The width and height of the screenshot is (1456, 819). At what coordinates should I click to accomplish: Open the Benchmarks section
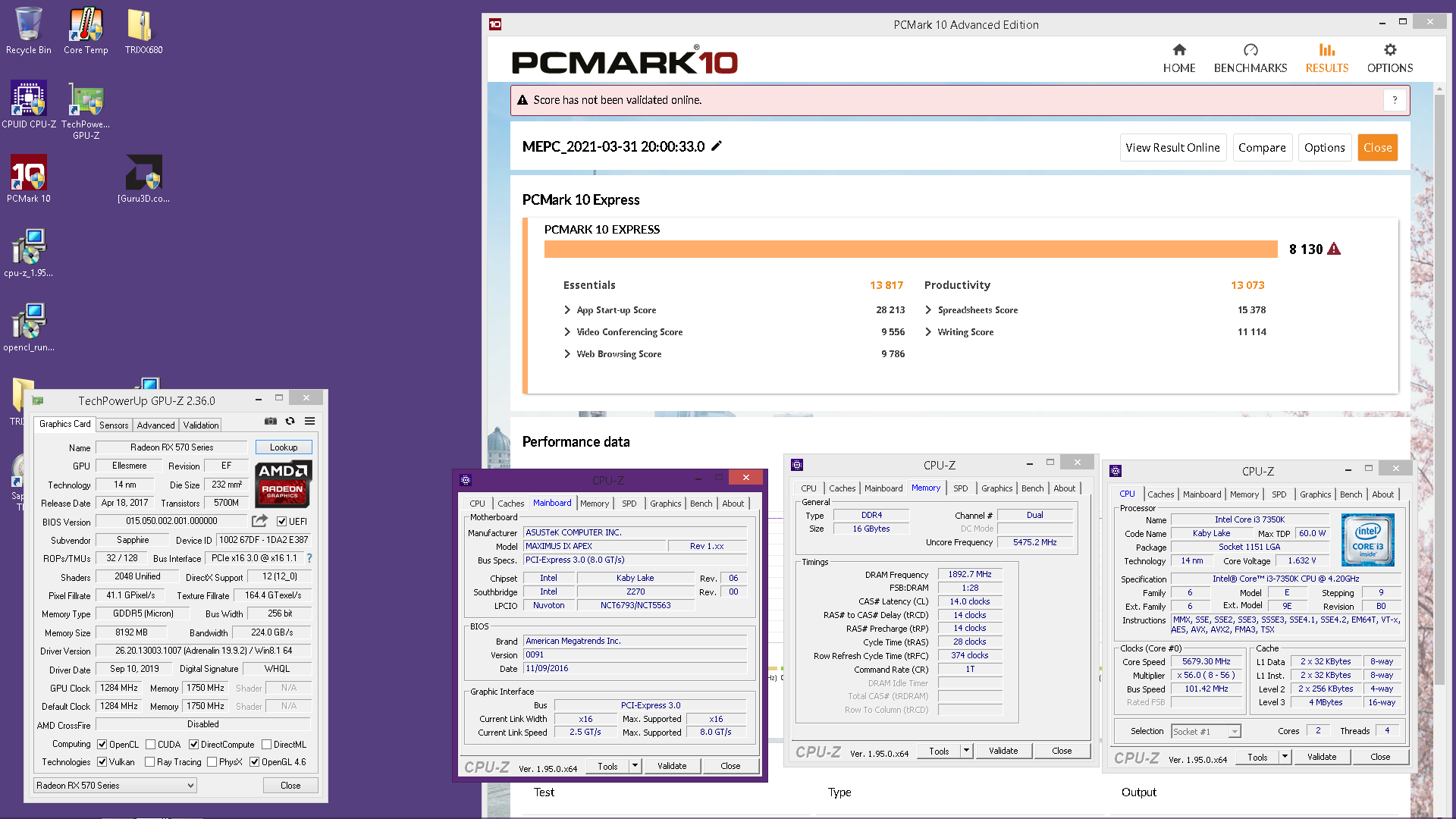click(1250, 58)
